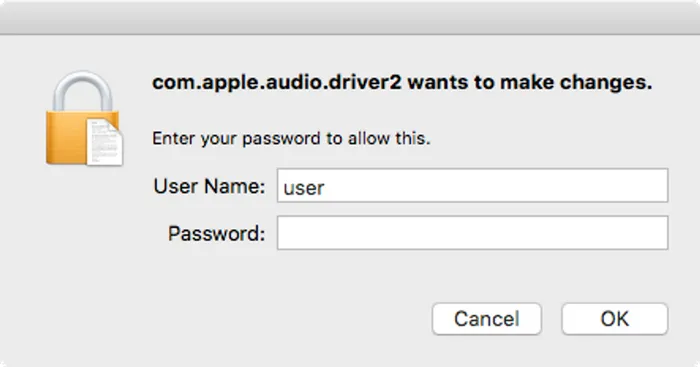
Task: Confirm the dialog with OK
Action: tap(615, 319)
